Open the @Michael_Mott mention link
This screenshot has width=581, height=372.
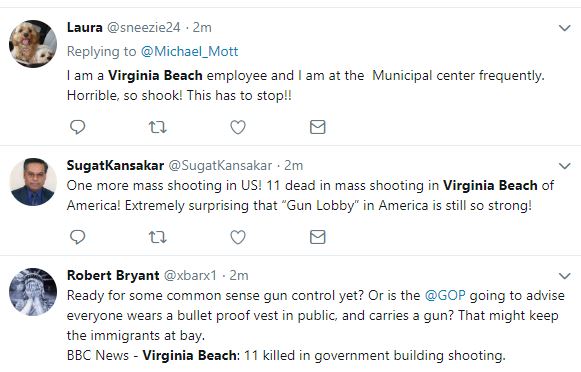point(189,52)
